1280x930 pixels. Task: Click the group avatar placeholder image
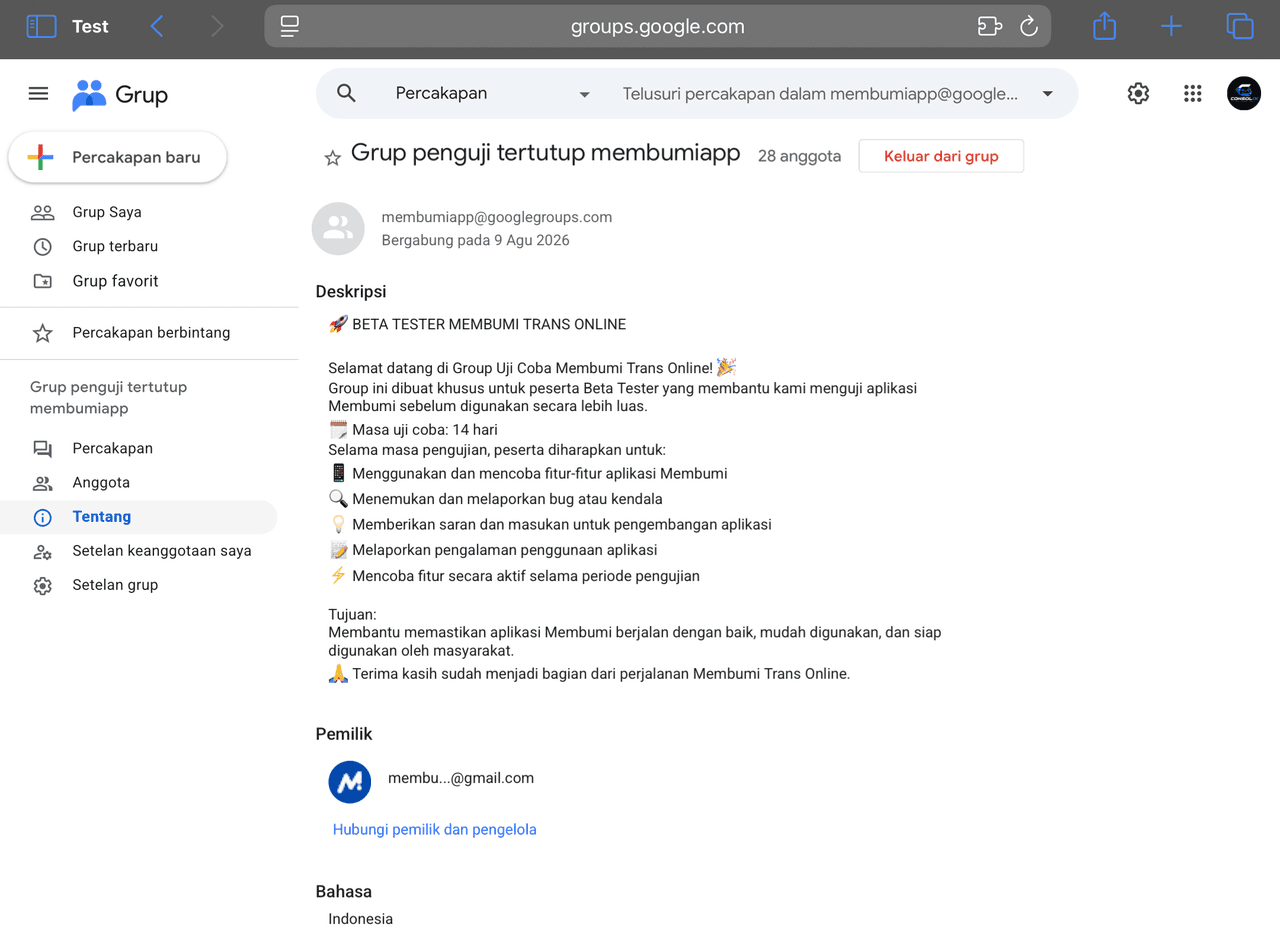[x=338, y=228]
